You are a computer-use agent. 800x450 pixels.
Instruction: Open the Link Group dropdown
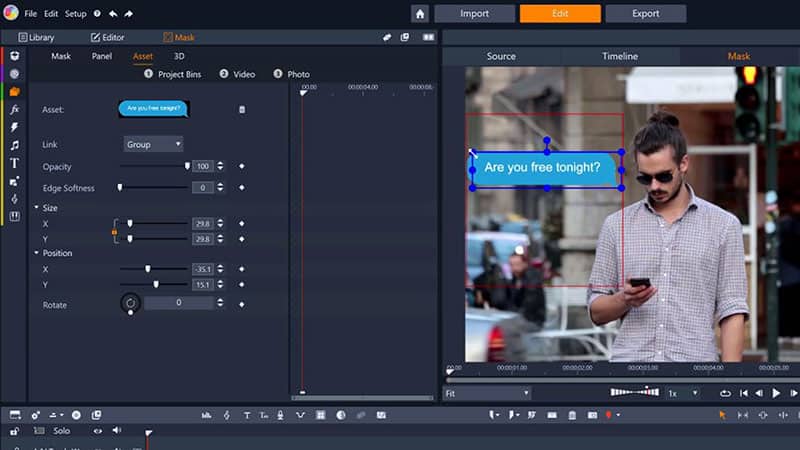click(x=152, y=144)
